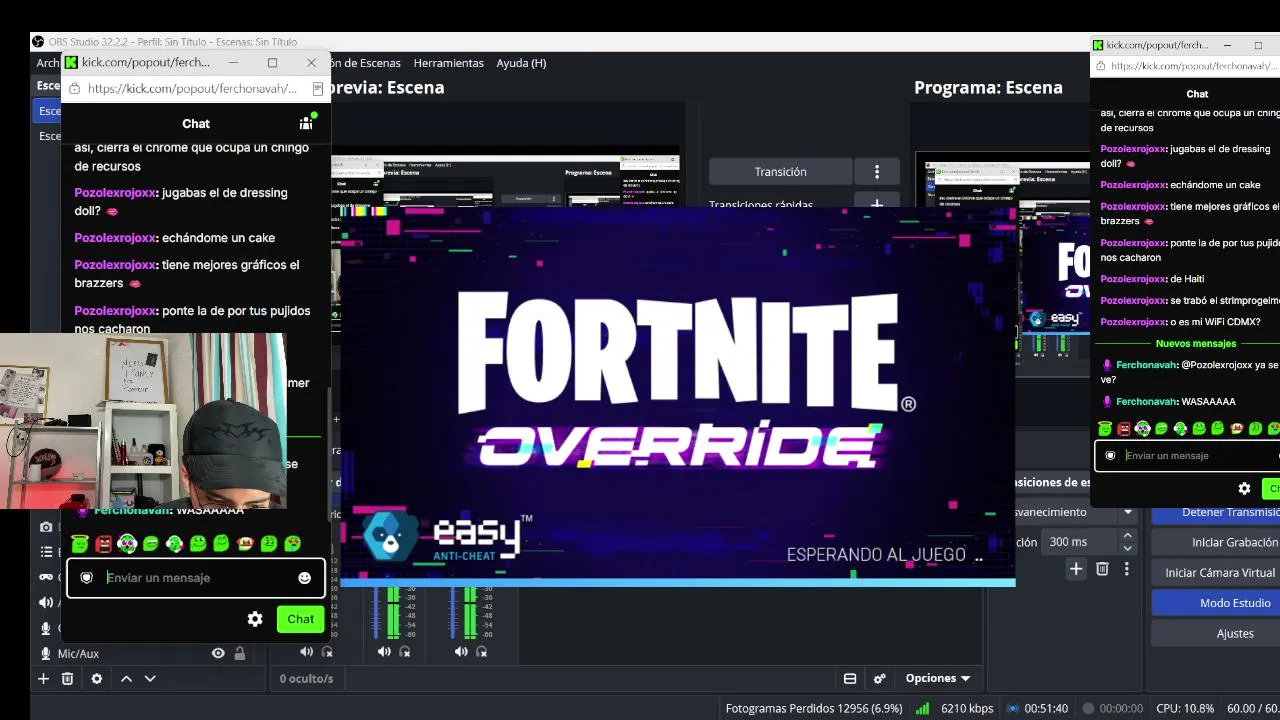Switch audio mixer layout icon
This screenshot has width=1280, height=720.
coord(850,678)
